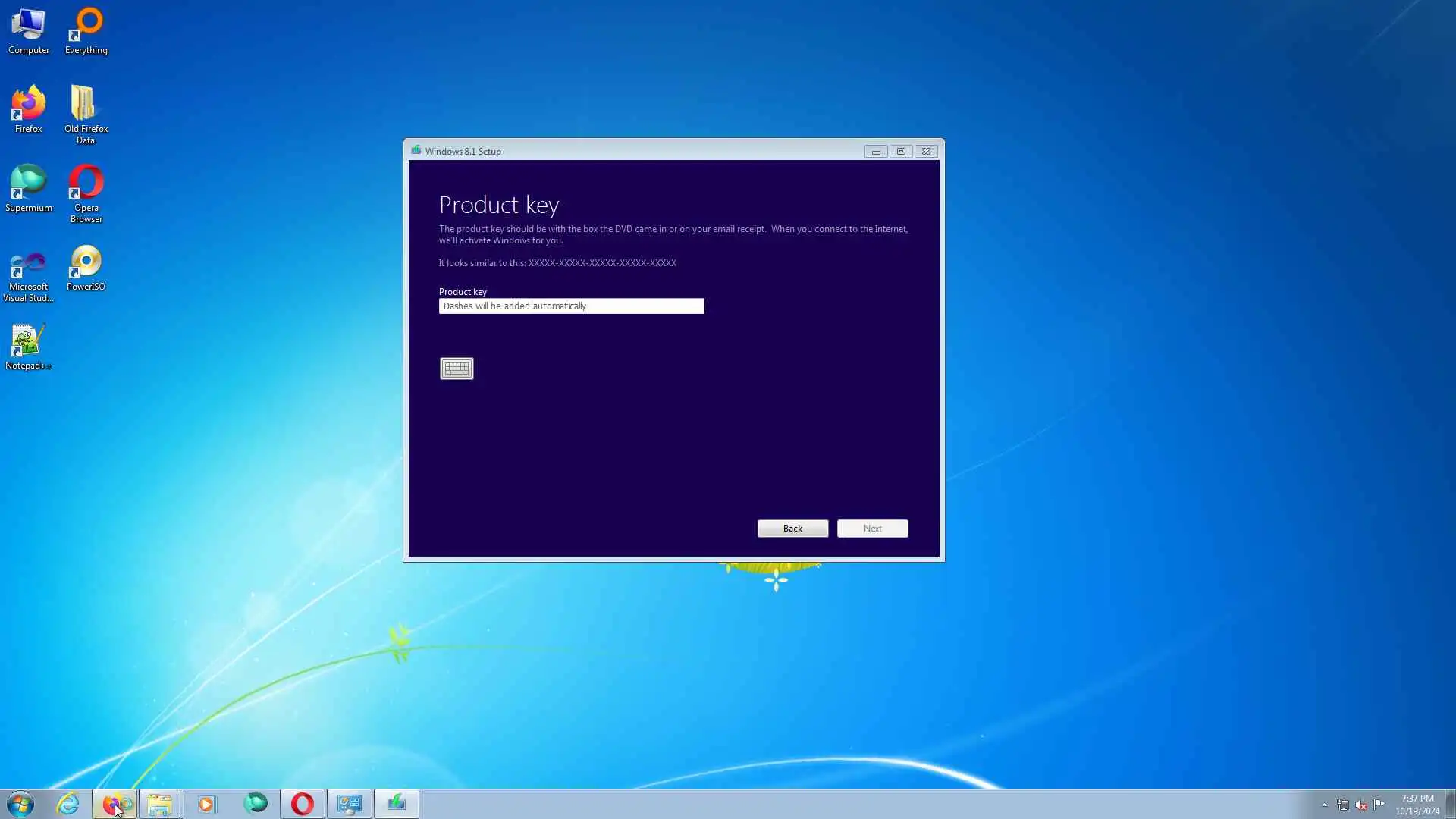Click the Product key input field
This screenshot has width=1456, height=819.
pos(571,306)
